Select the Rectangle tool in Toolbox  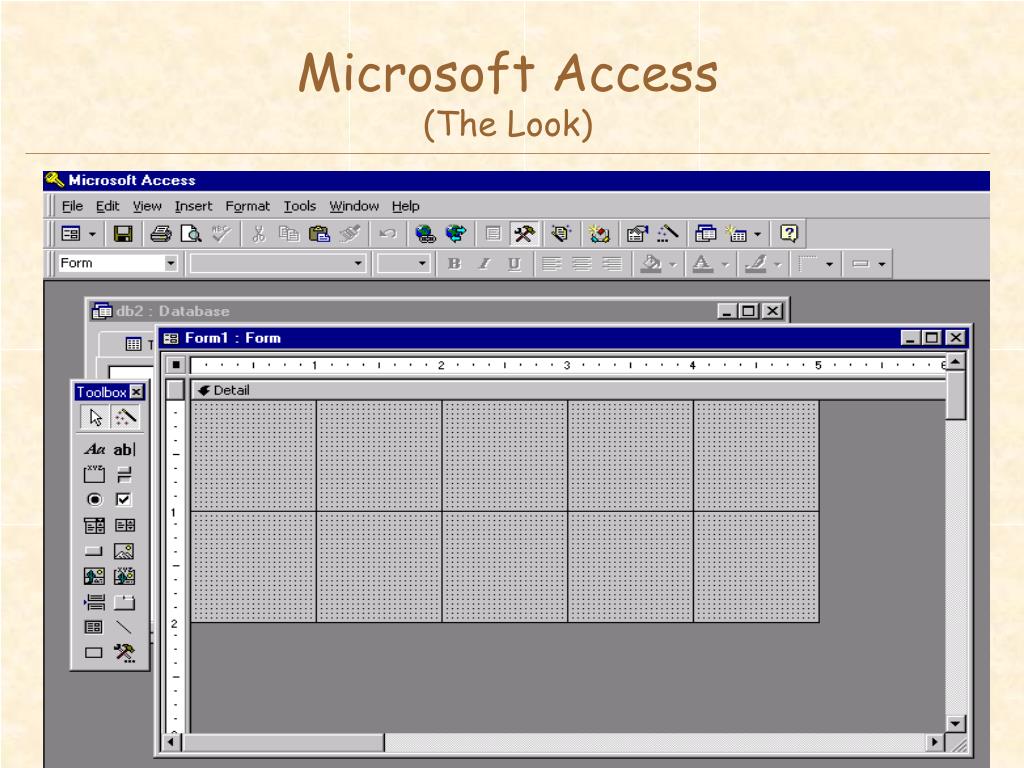[94, 652]
